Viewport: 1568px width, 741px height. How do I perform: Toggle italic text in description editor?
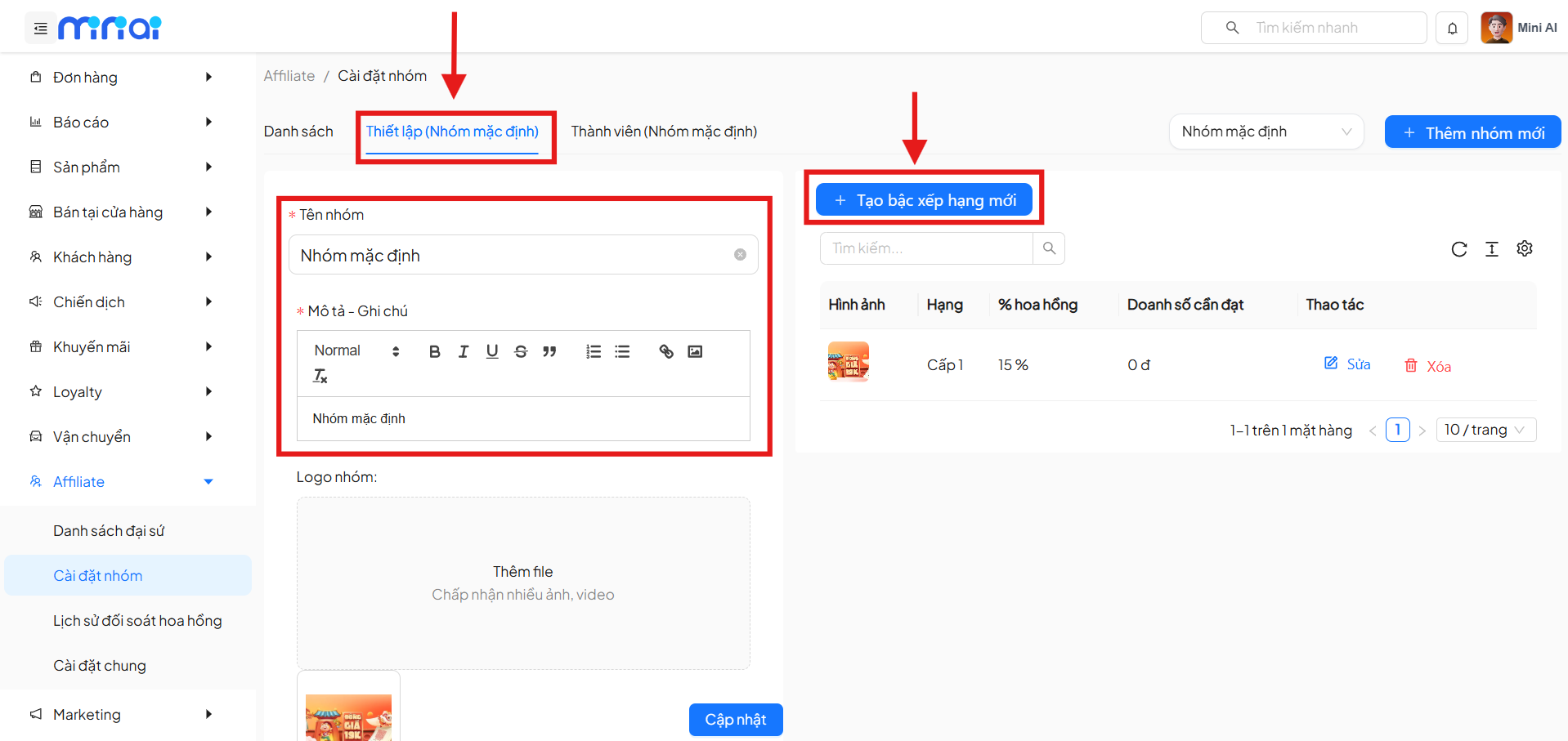click(464, 351)
